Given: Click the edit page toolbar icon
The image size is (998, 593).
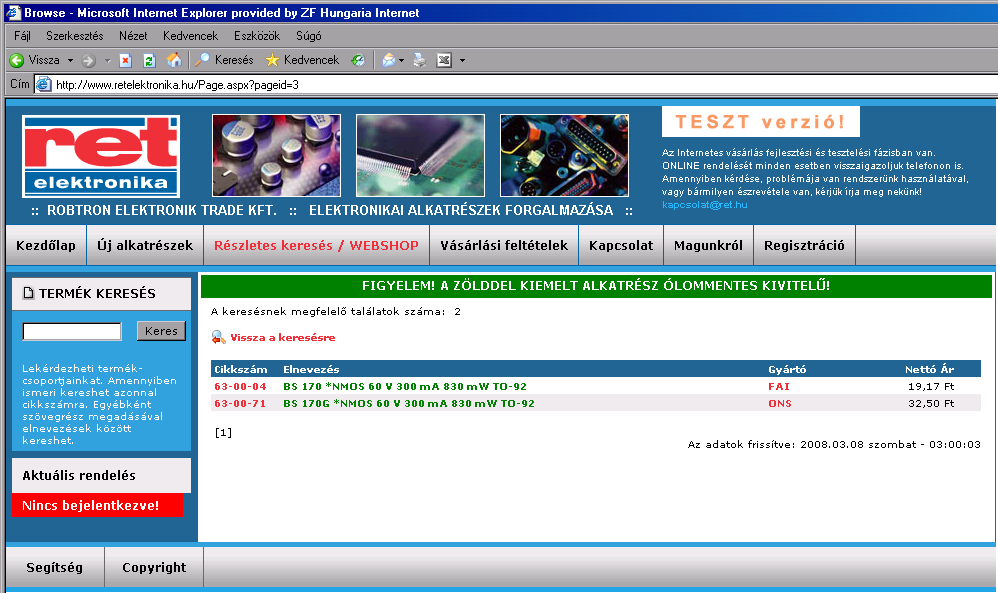Looking at the screenshot, I should pyautogui.click(x=444, y=60).
